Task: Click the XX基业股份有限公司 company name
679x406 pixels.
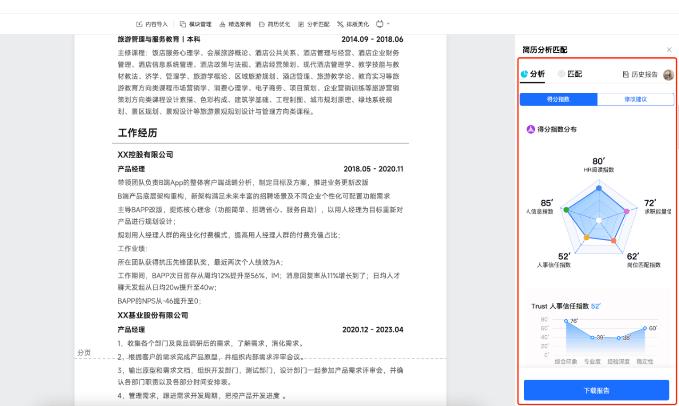Action: coord(153,315)
